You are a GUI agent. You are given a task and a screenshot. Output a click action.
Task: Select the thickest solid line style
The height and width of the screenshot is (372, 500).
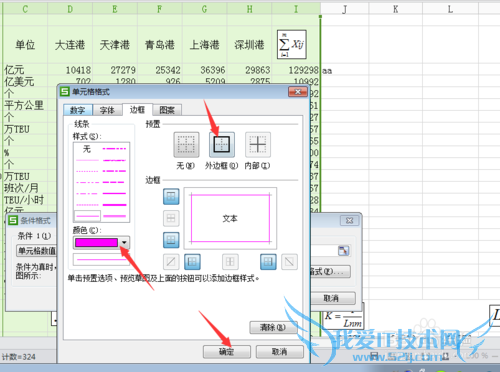pos(114,205)
